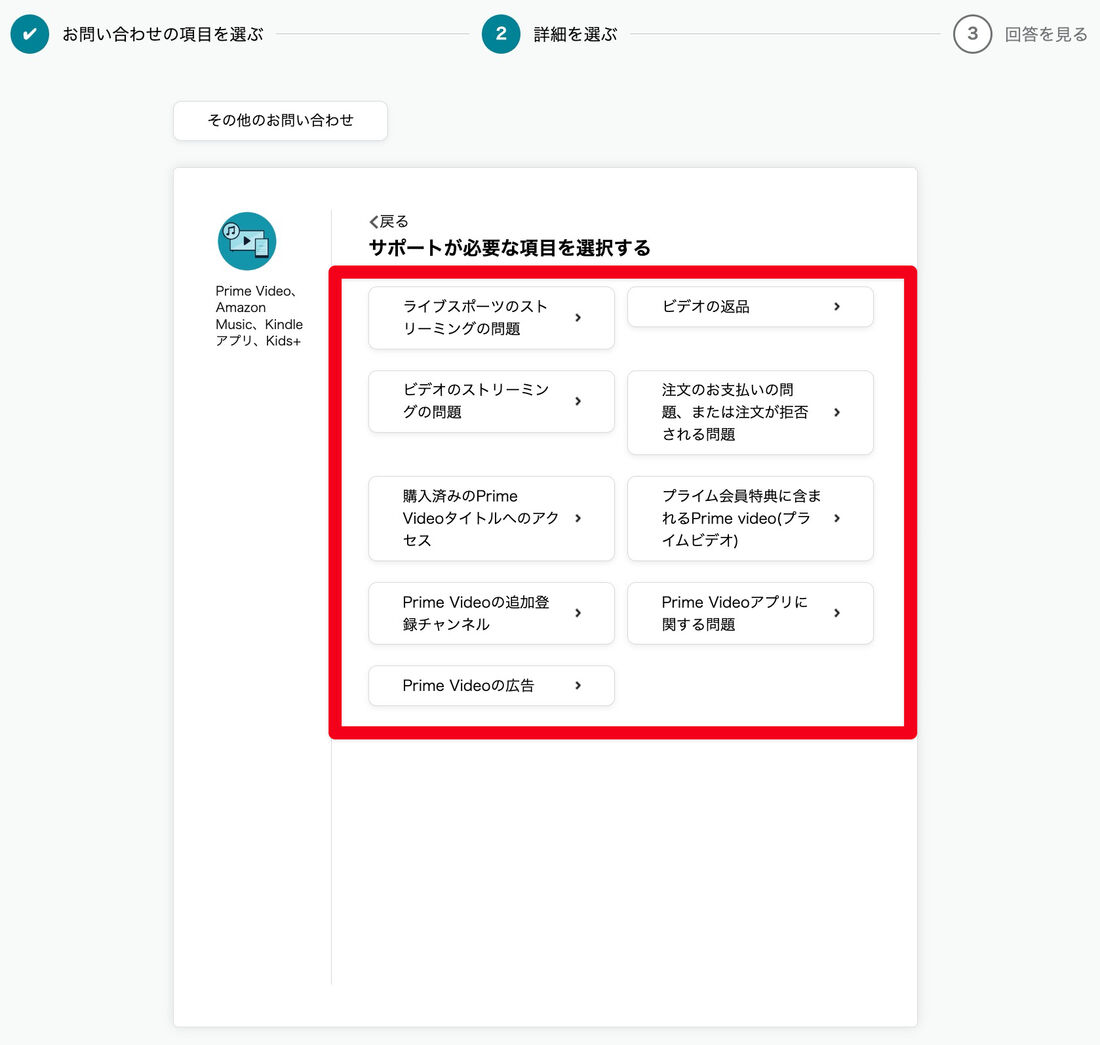
Task: Select ライブスポーツのストリーミングの問題
Action: [x=491, y=318]
